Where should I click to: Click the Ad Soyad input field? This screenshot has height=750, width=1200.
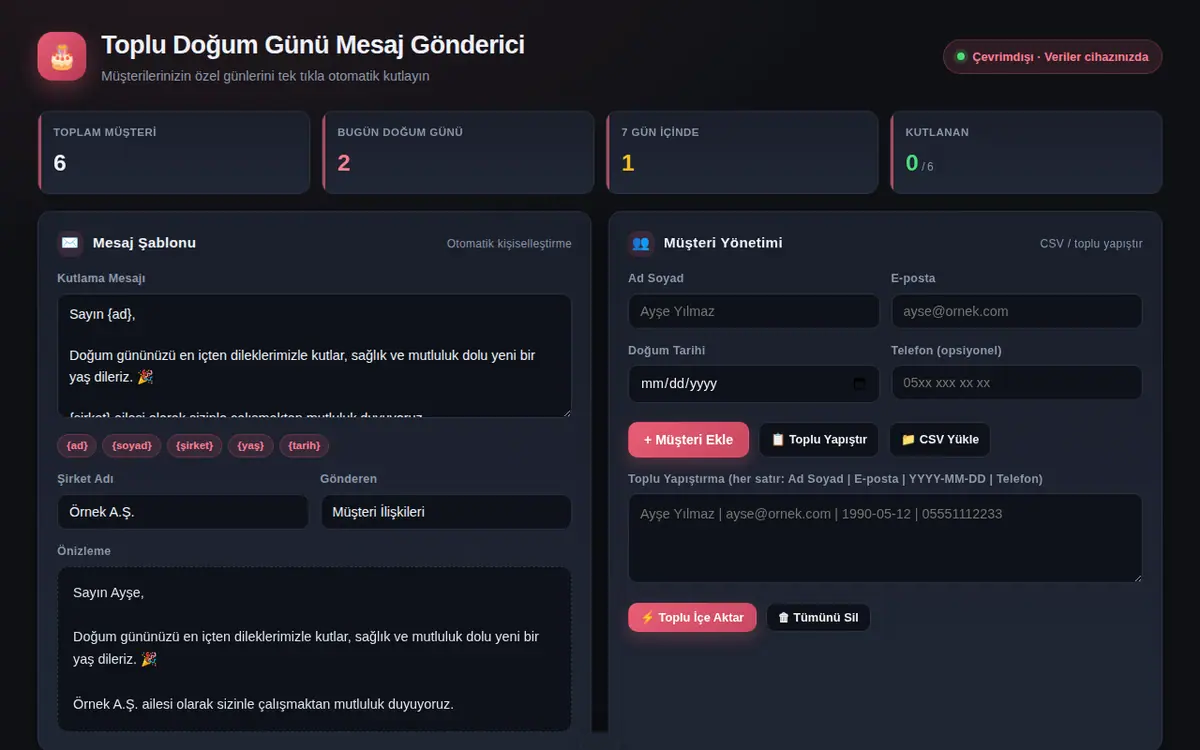[x=754, y=311]
